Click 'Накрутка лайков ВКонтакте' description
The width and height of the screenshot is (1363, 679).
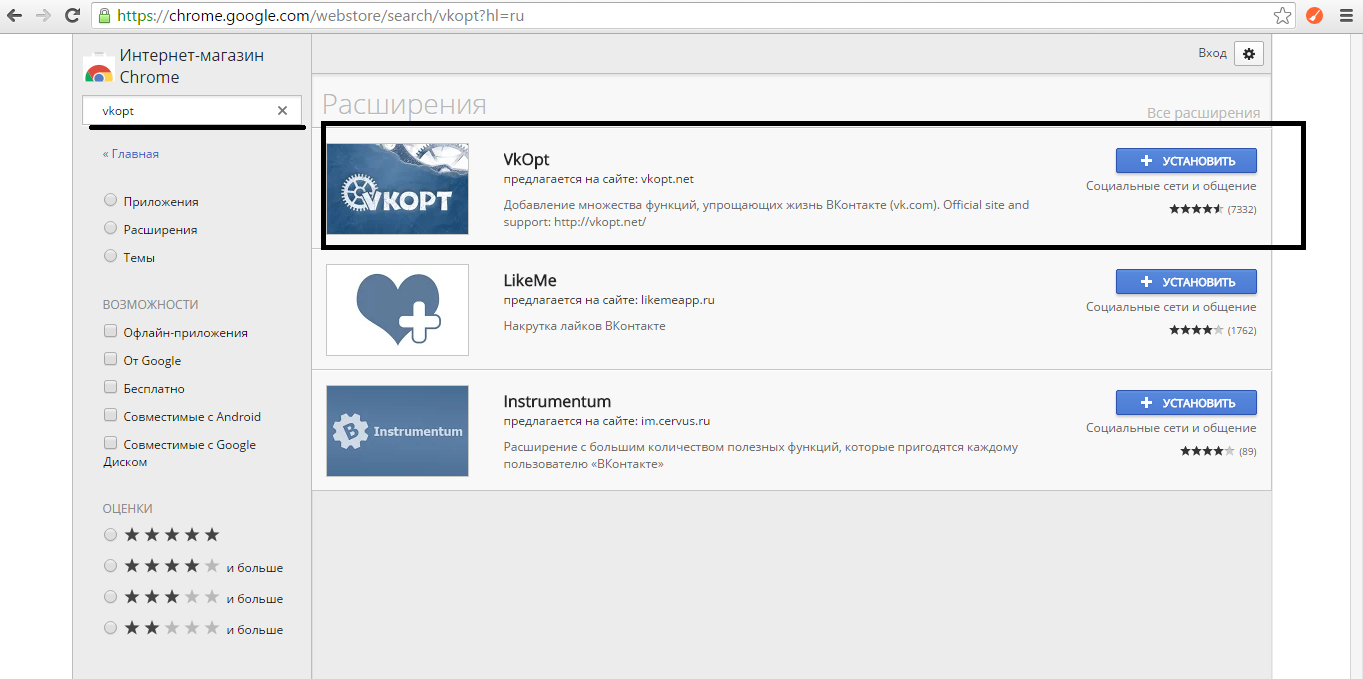pos(584,326)
